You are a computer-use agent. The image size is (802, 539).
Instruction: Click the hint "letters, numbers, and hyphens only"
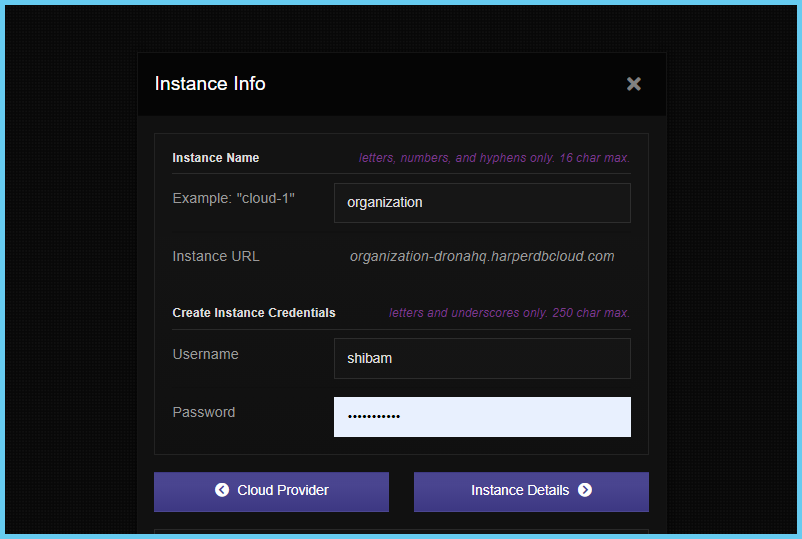[494, 158]
